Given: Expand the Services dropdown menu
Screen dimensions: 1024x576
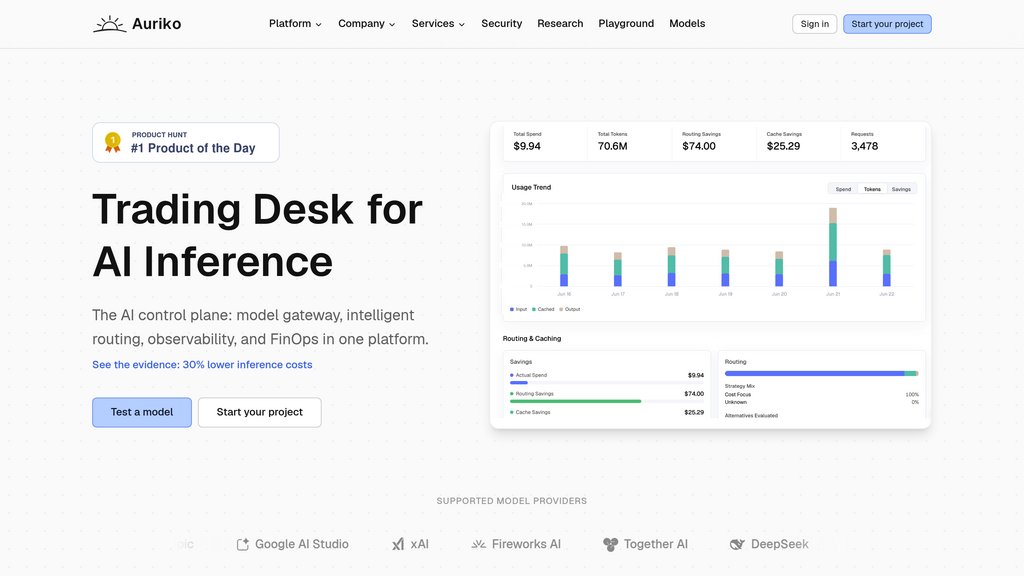Looking at the screenshot, I should coord(438,24).
